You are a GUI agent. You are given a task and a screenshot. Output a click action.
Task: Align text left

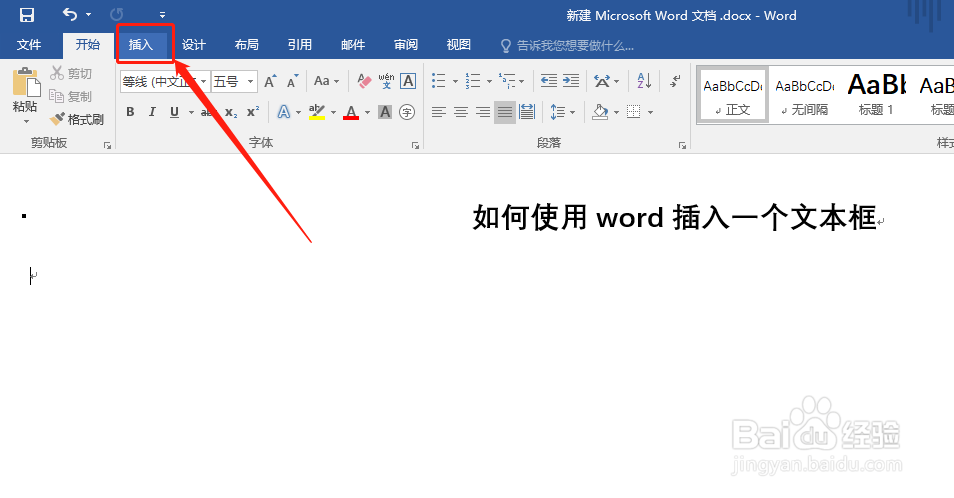pyautogui.click(x=439, y=112)
